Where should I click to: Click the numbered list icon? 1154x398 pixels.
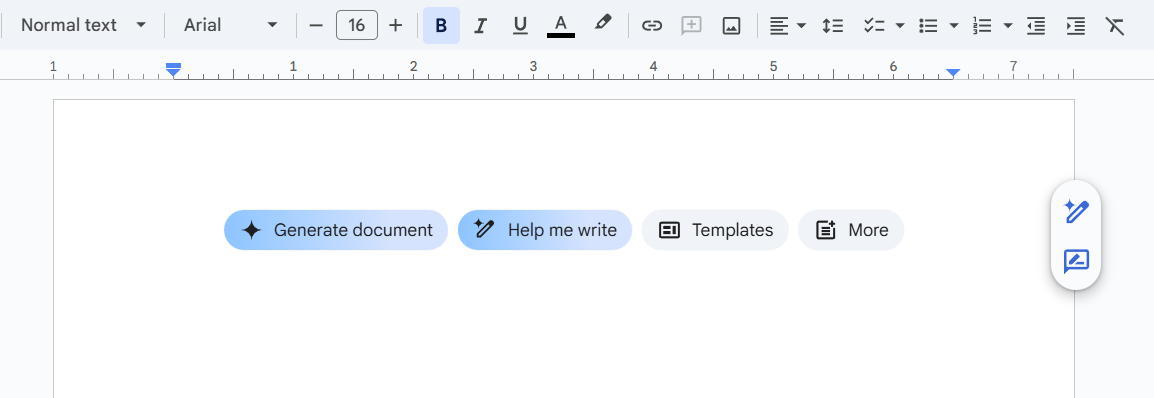(983, 26)
